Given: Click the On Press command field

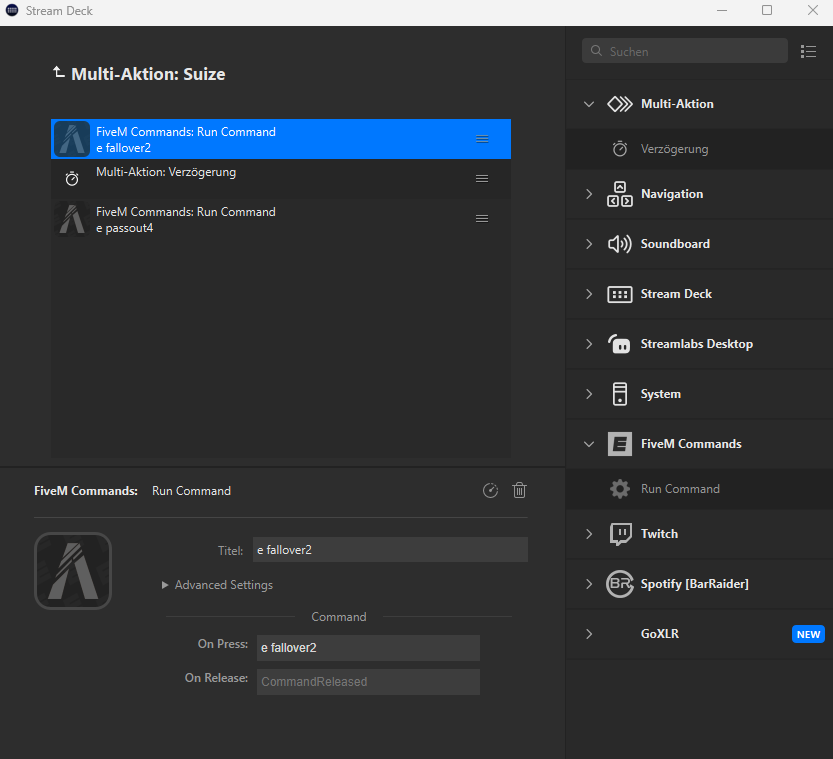Looking at the screenshot, I should point(368,648).
